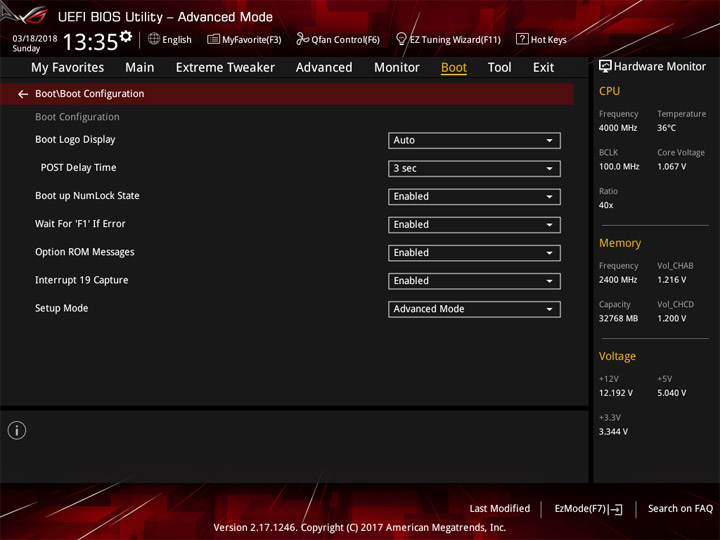Click the Version 2.17.1246 copyright text

click(x=360, y=528)
